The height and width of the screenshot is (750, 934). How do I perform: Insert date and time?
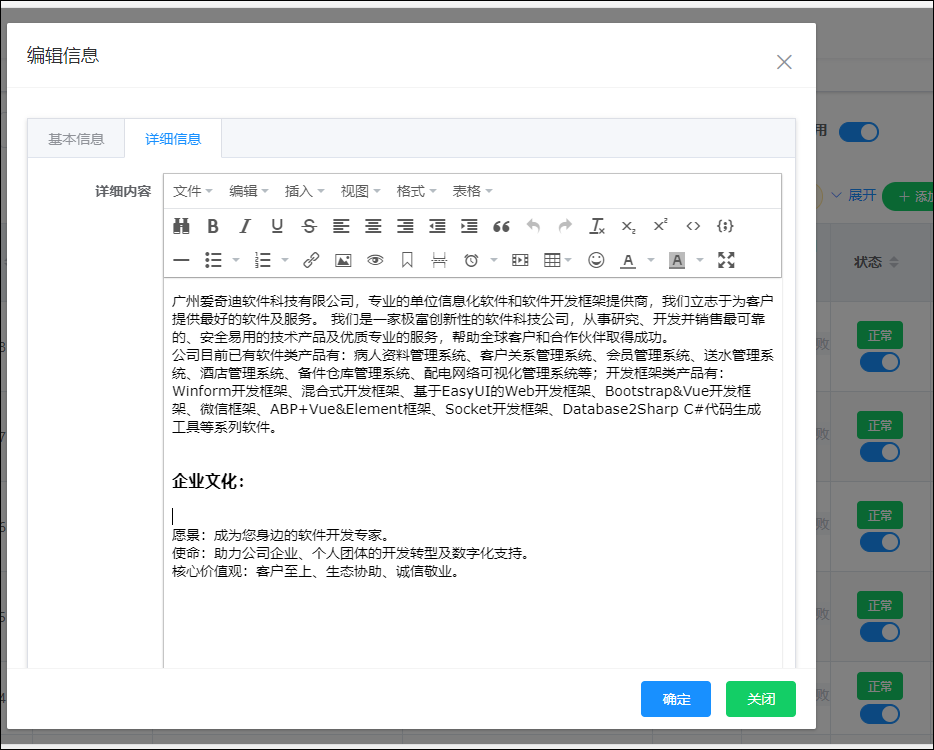[x=471, y=260]
